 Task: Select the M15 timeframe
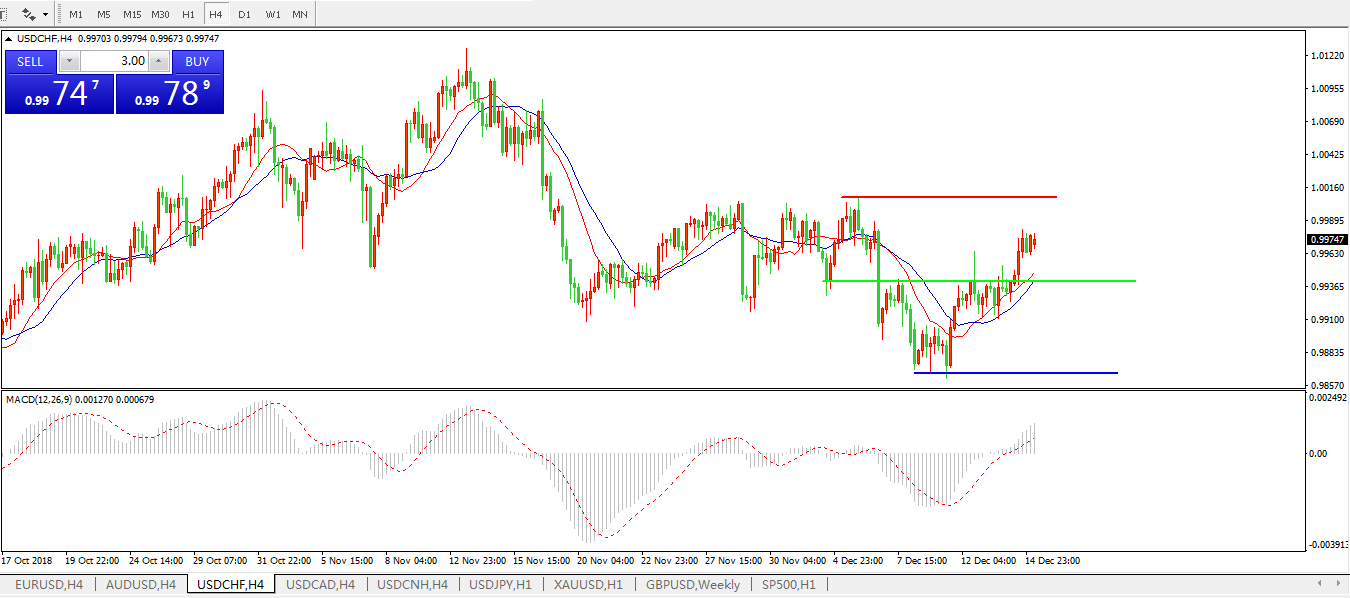point(132,15)
